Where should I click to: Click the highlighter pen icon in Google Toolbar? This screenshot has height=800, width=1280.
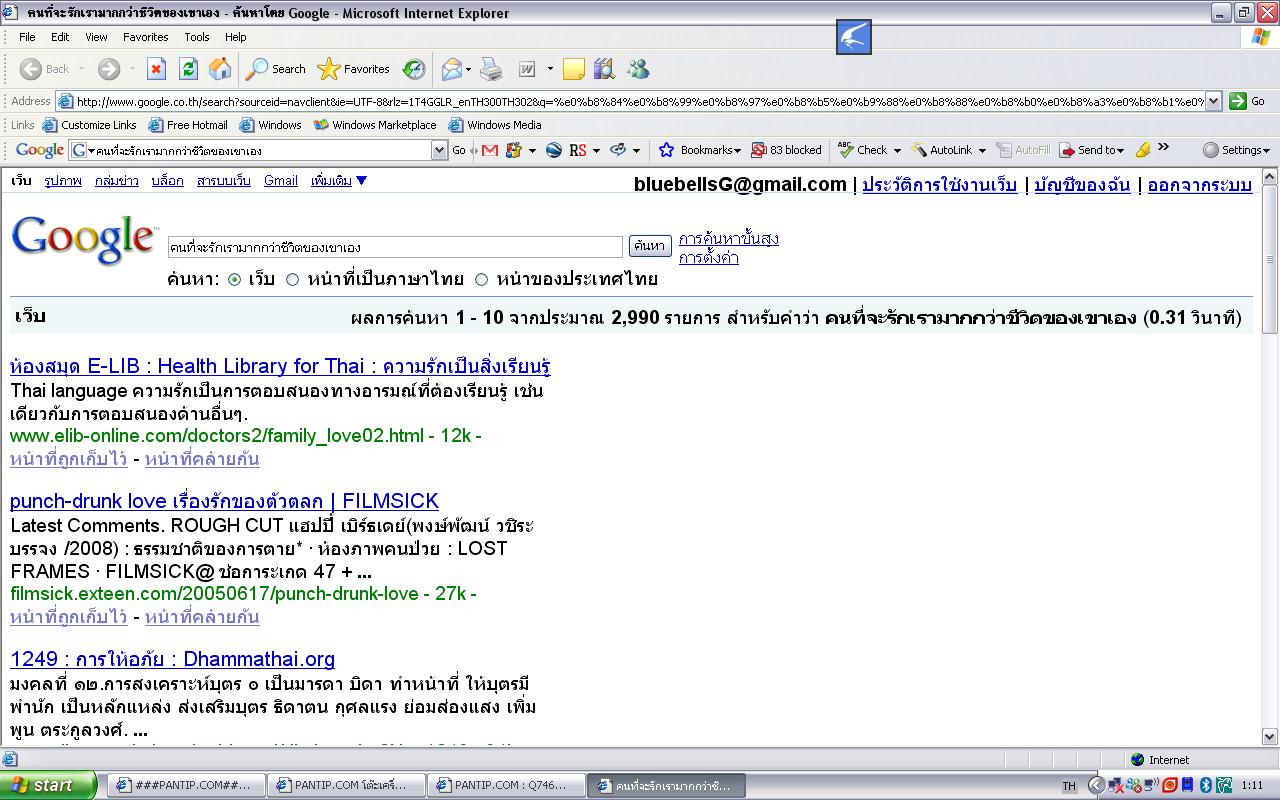tap(1143, 150)
